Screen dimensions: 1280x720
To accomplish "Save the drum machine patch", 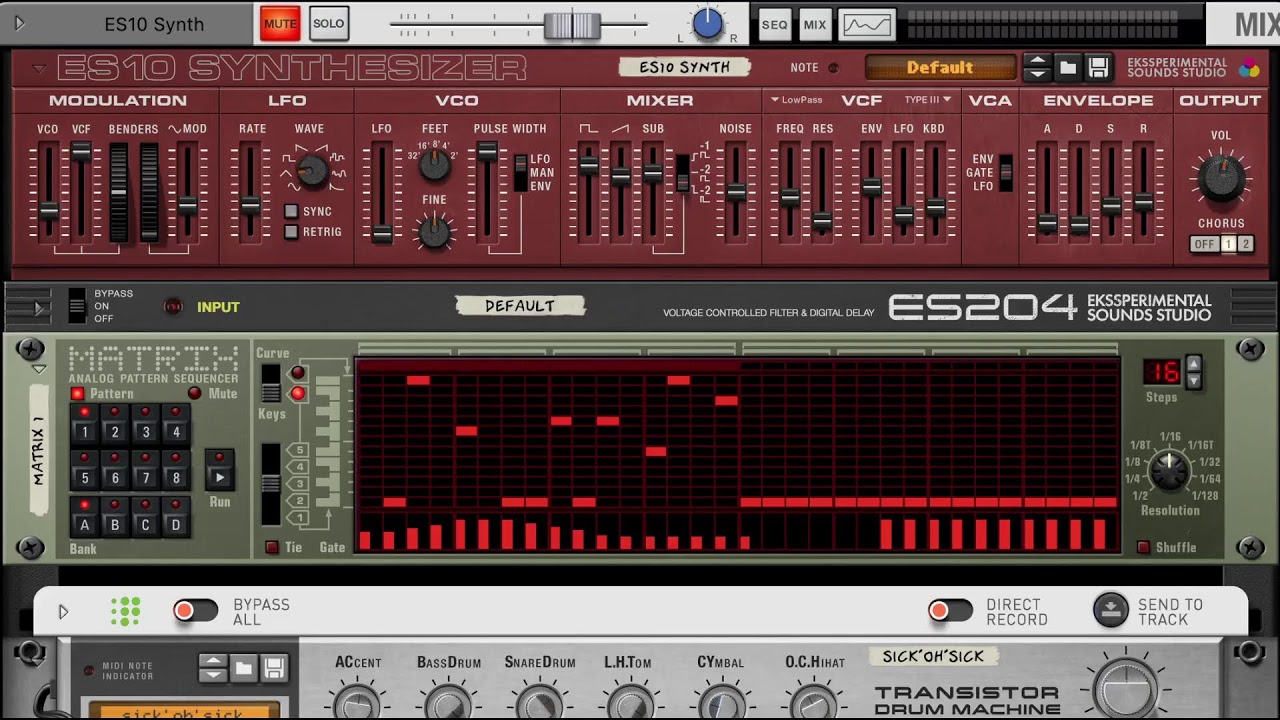I will (274, 668).
